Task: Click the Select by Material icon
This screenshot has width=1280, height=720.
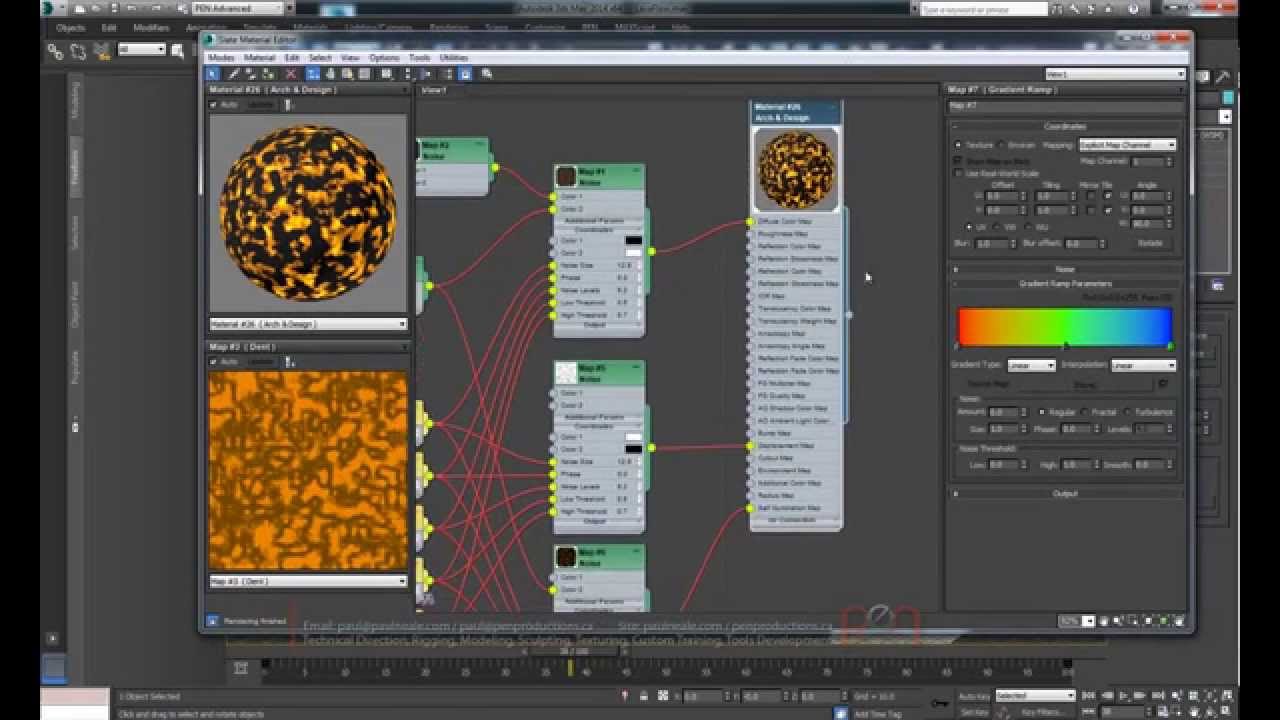Action: [x=486, y=73]
